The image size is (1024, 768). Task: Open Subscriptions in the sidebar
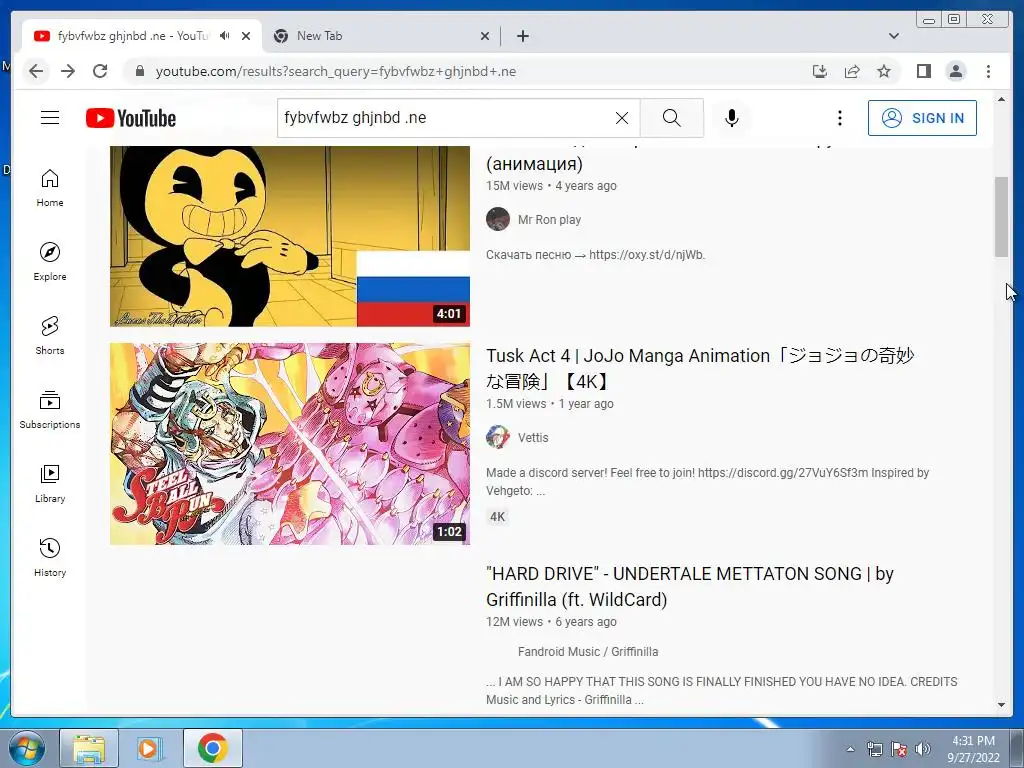pos(50,409)
